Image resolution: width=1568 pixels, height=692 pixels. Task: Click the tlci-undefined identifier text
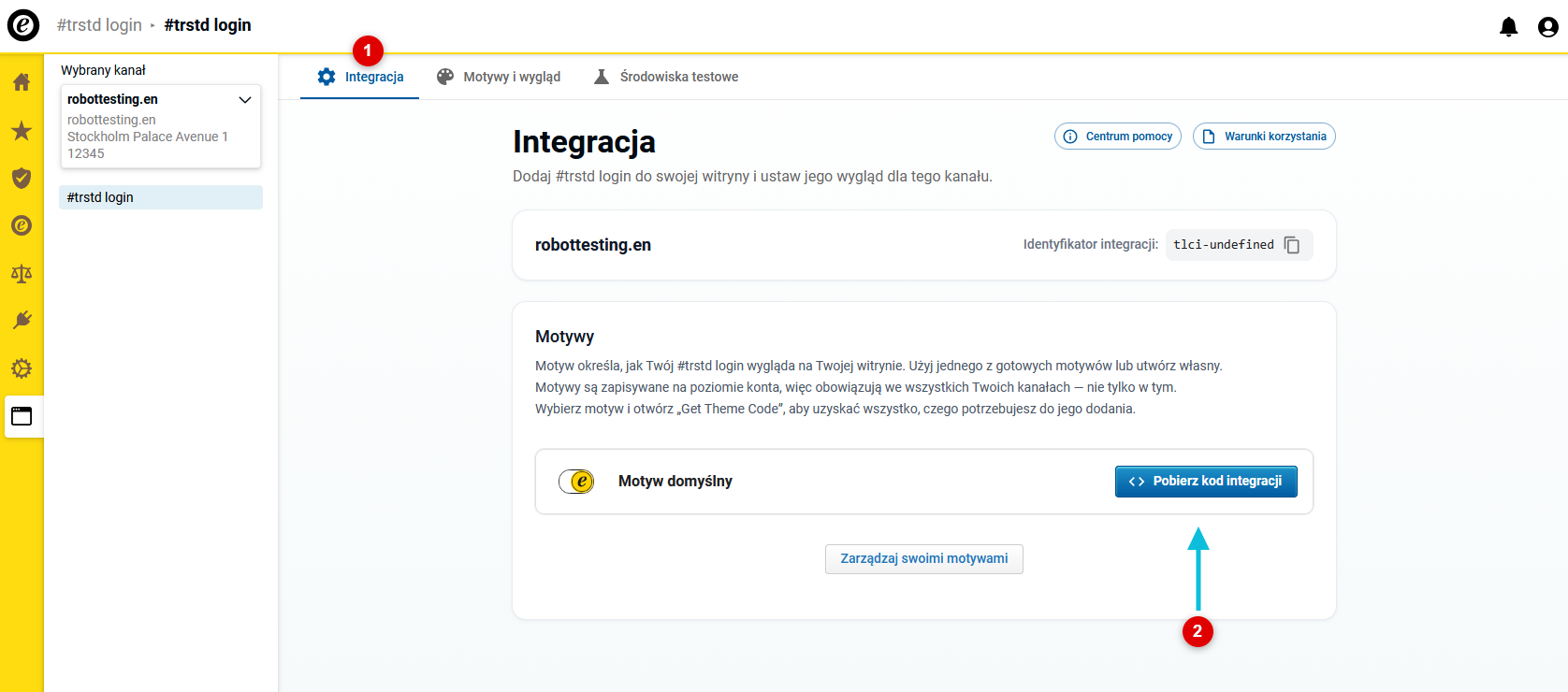coord(1224,245)
